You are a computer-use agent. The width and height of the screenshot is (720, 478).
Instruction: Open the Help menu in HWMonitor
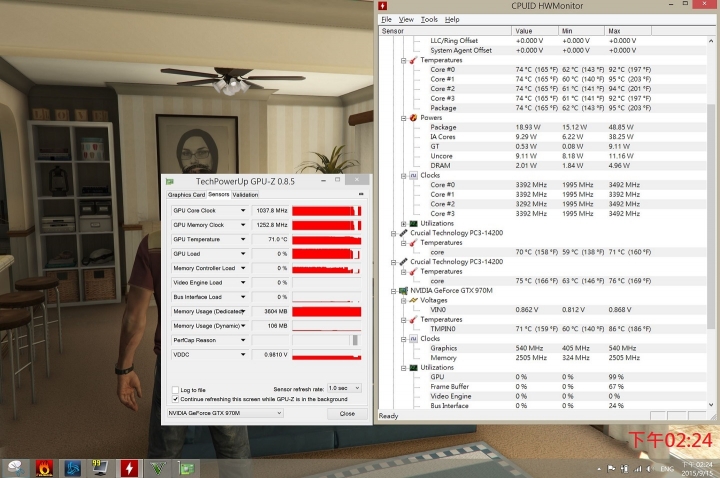[x=452, y=19]
